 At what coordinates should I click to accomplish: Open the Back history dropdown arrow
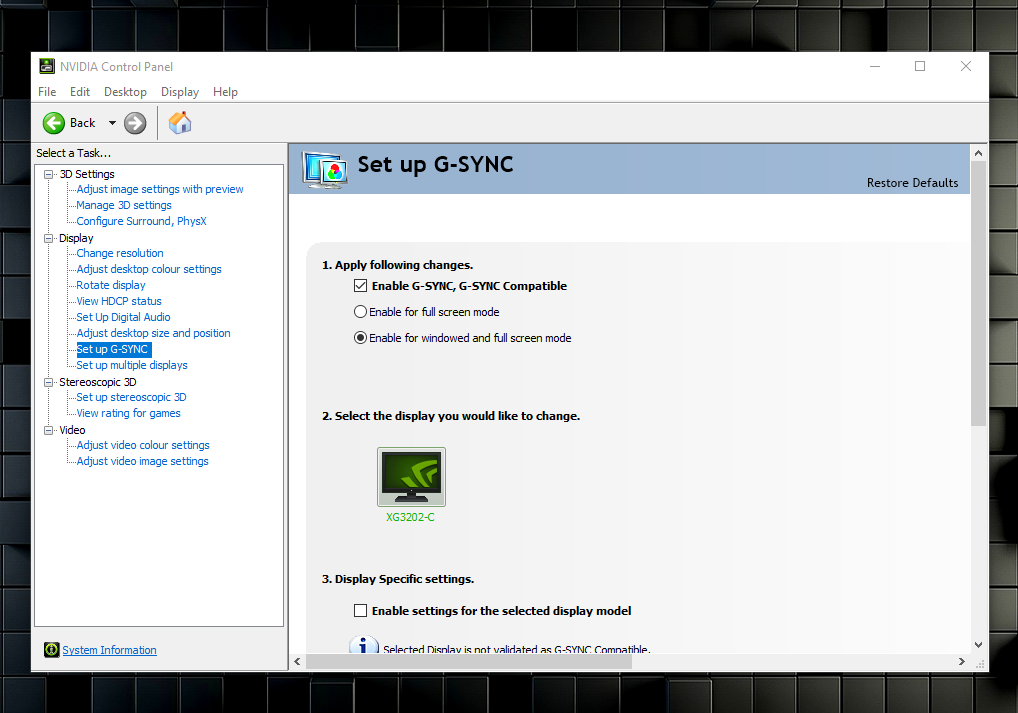(x=112, y=123)
